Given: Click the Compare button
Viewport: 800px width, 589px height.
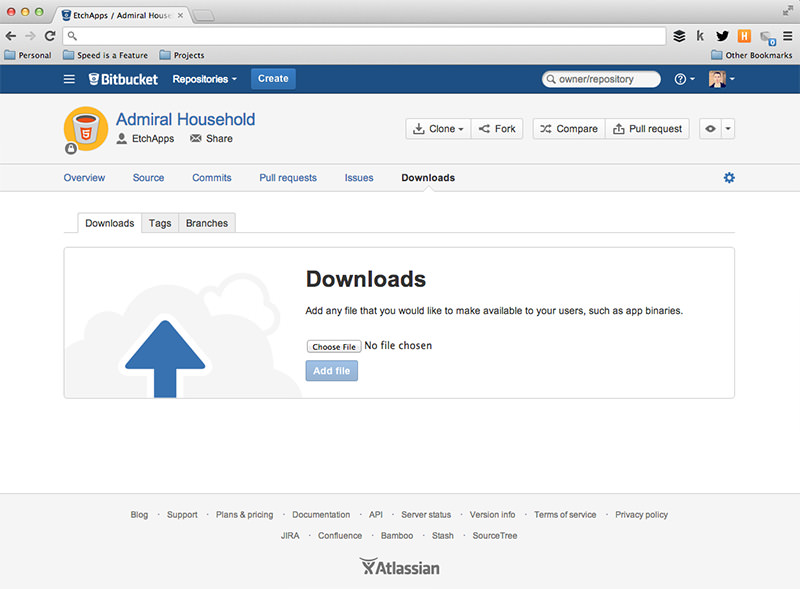Looking at the screenshot, I should click(x=569, y=129).
